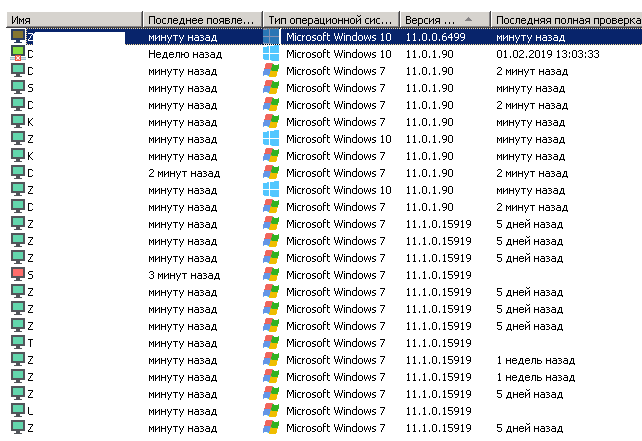Sort by the "Тип операционной сис..." column header
This screenshot has width=642, height=441.
pyautogui.click(x=331, y=20)
